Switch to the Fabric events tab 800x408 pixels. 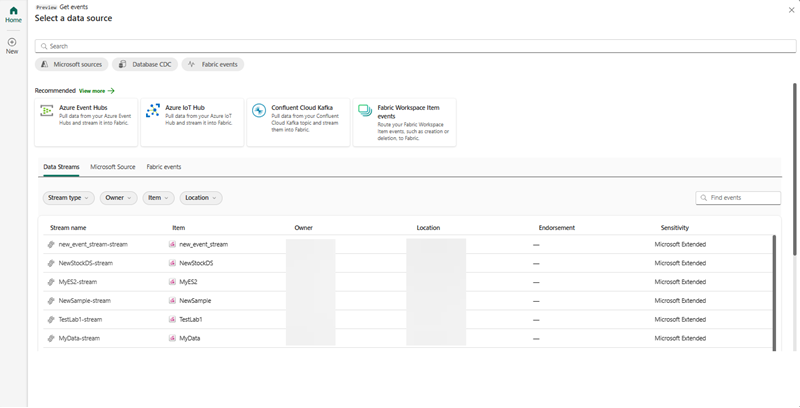point(164,167)
